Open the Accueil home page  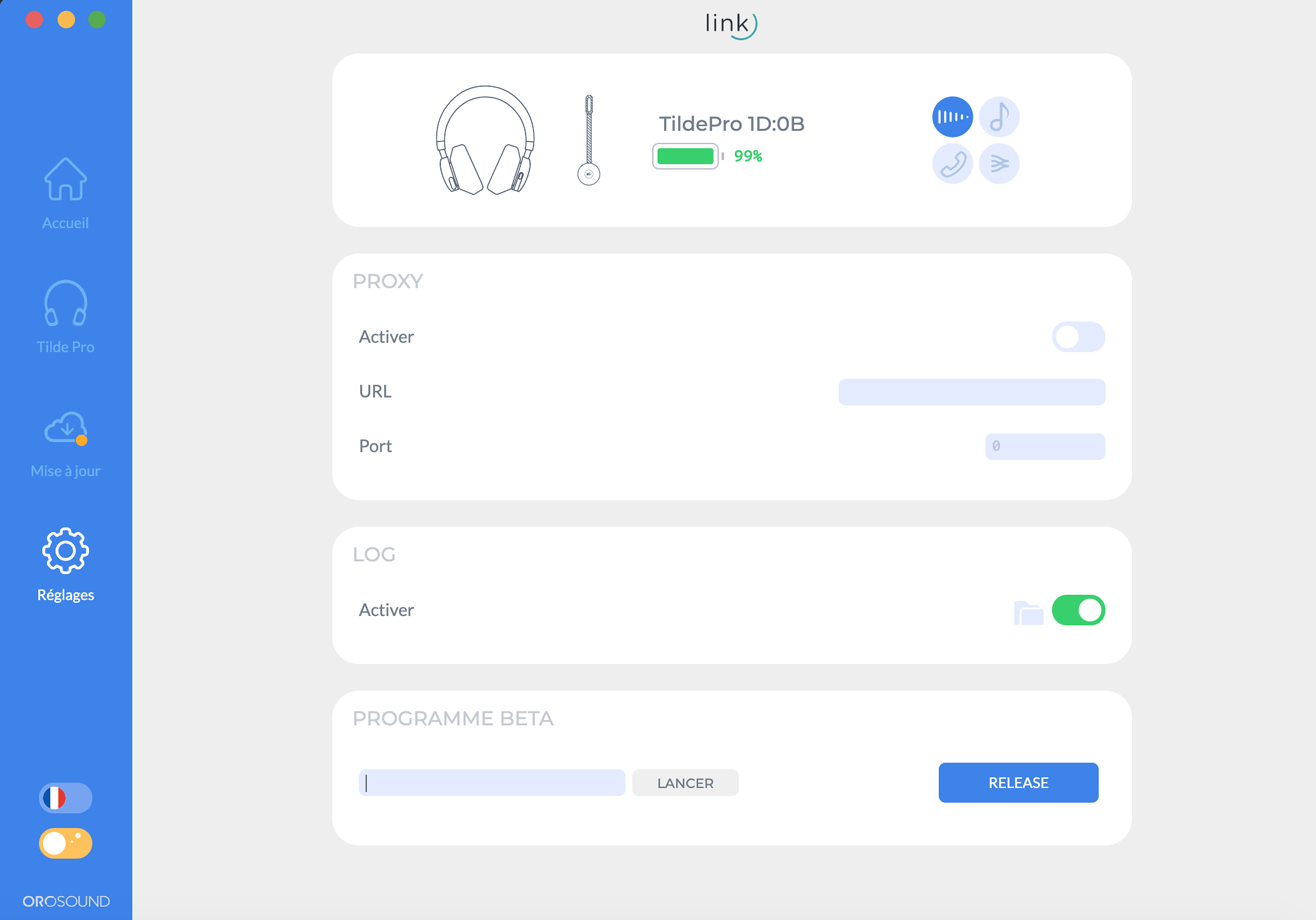coord(65,194)
